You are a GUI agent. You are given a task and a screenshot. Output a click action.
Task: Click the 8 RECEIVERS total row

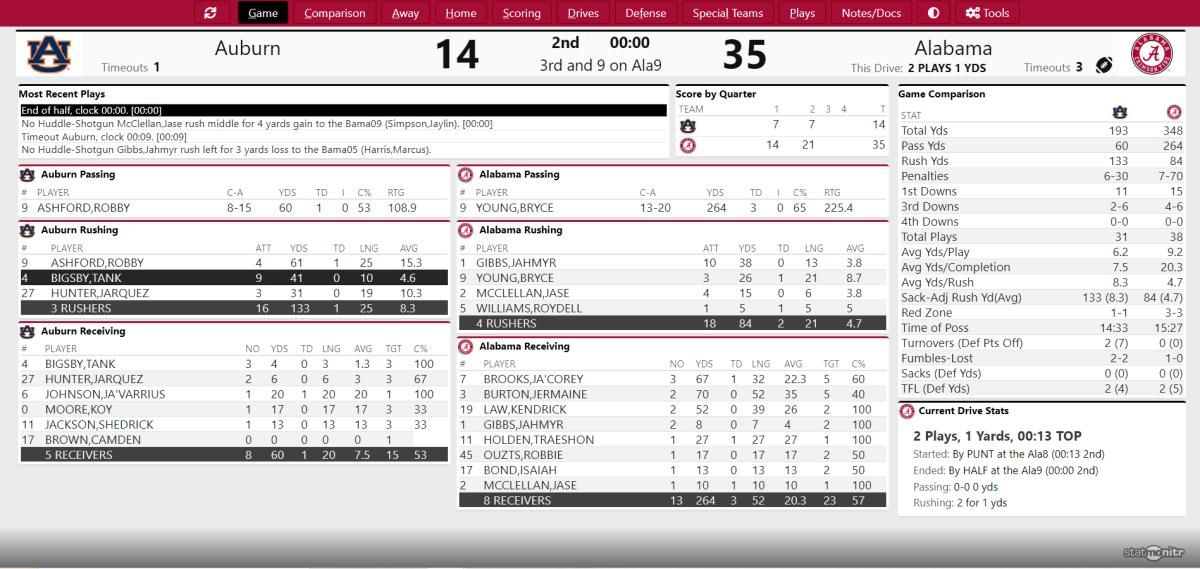click(673, 501)
